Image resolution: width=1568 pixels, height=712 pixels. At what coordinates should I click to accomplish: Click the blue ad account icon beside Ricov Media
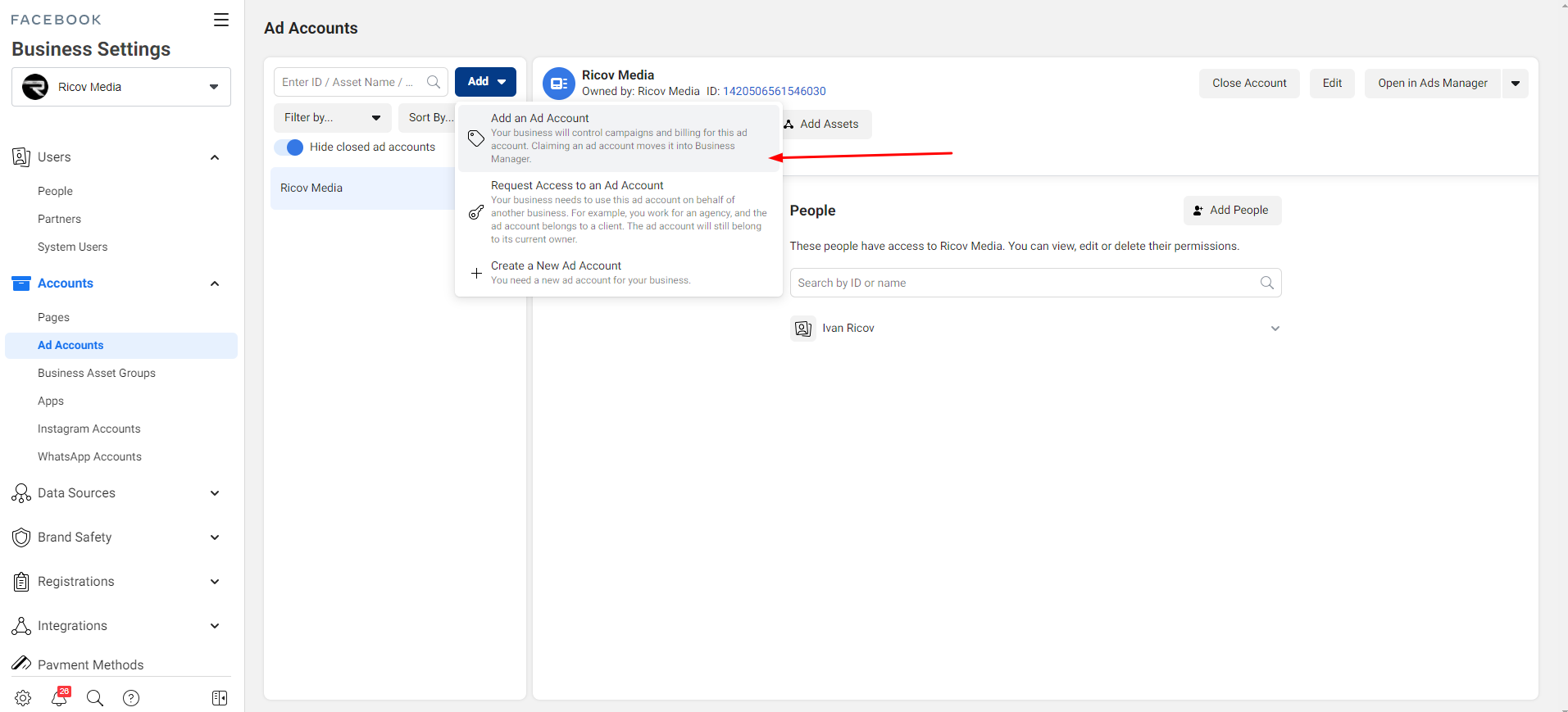tap(559, 84)
